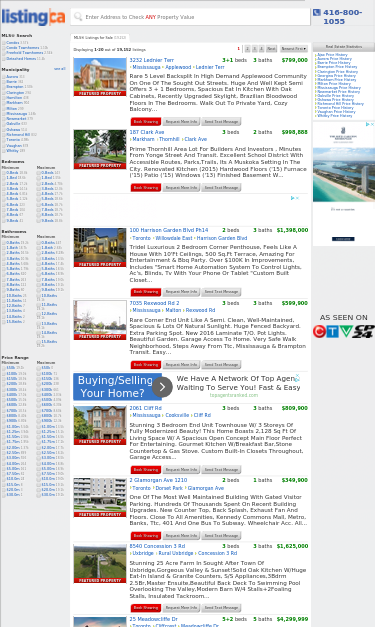
Task: Open the Newest First sort dropdown
Action: (294, 49)
